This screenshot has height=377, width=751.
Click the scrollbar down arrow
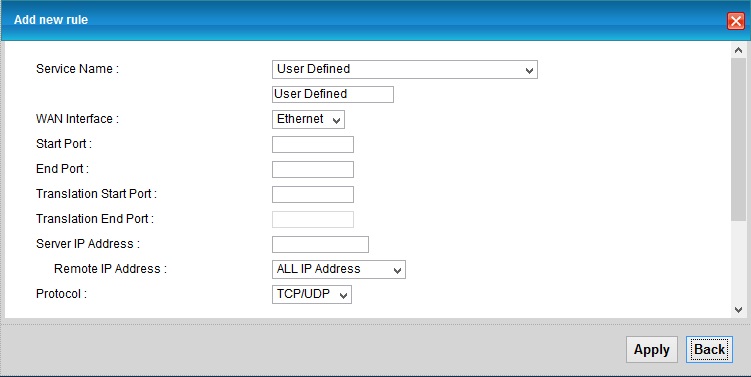(x=738, y=310)
